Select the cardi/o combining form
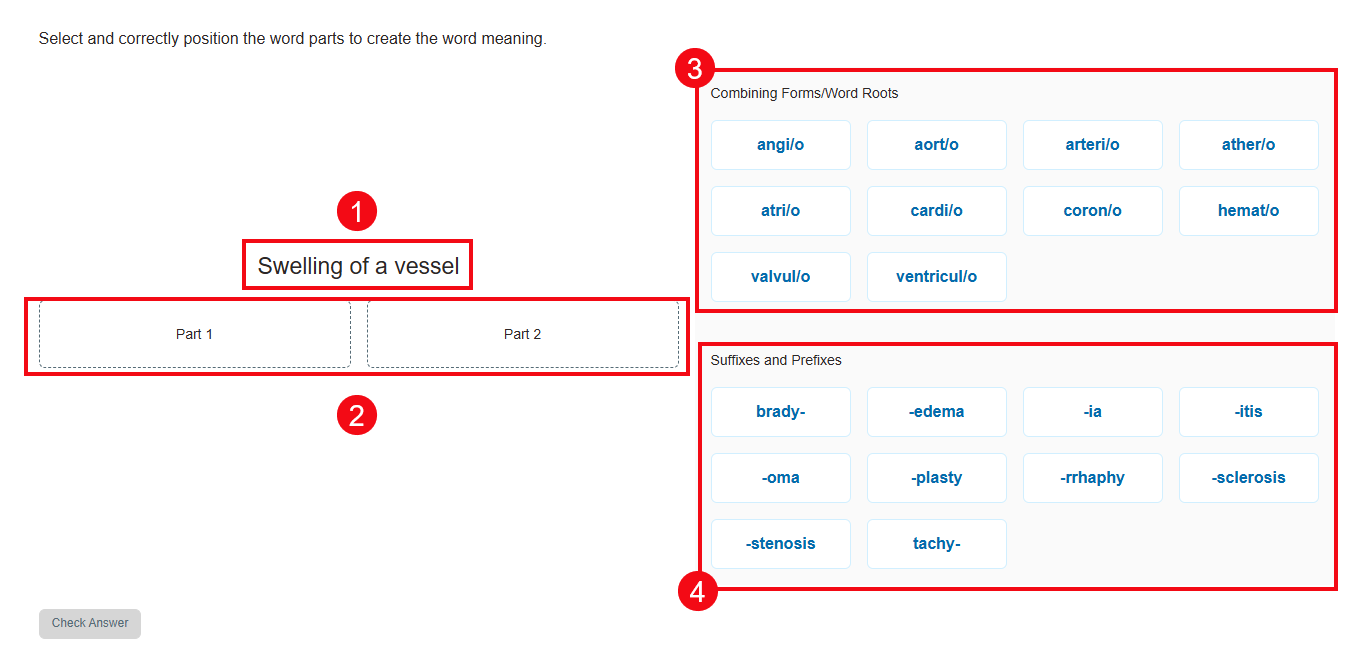Screen dimensions: 1349x645 click(x=936, y=211)
